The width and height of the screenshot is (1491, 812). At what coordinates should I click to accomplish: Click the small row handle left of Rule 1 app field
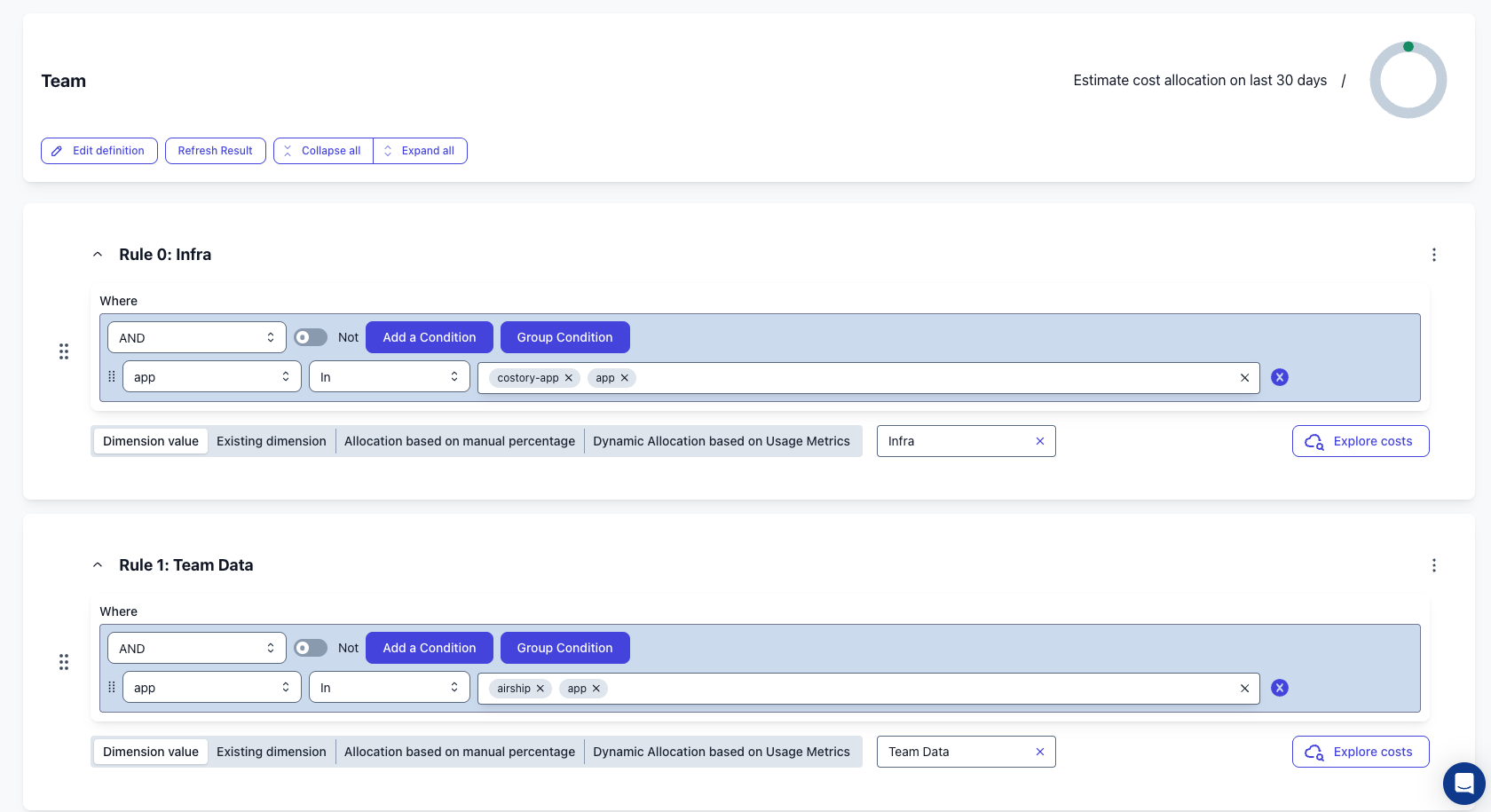112,687
